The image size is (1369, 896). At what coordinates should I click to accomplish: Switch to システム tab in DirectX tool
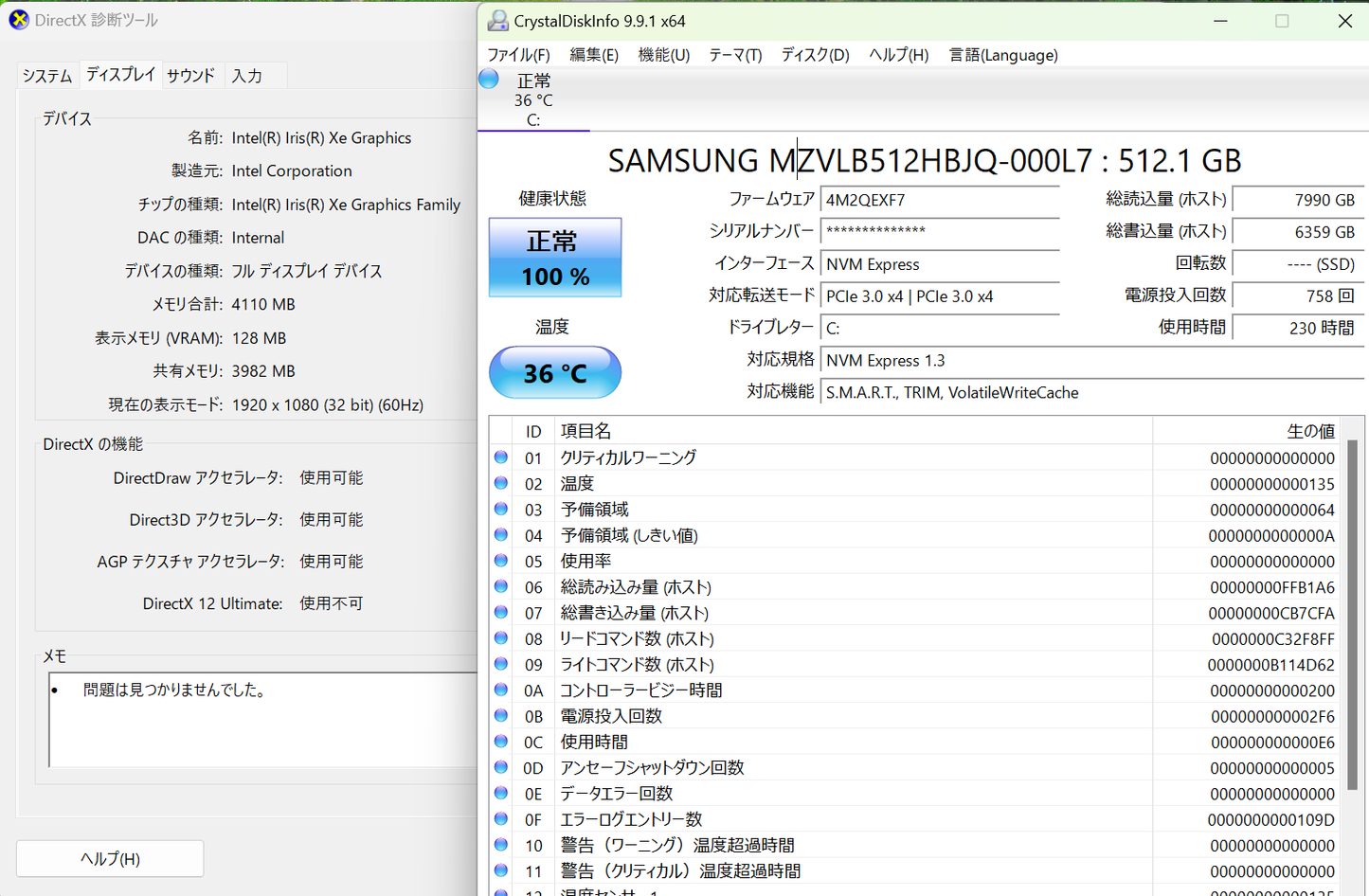tap(47, 76)
